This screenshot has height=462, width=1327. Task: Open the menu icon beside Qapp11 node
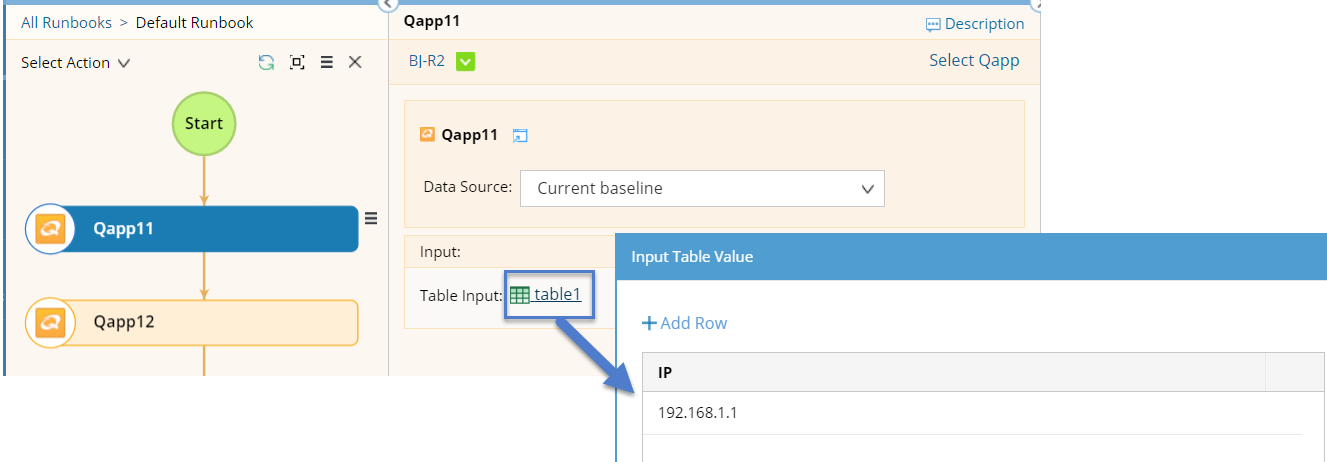tap(371, 218)
